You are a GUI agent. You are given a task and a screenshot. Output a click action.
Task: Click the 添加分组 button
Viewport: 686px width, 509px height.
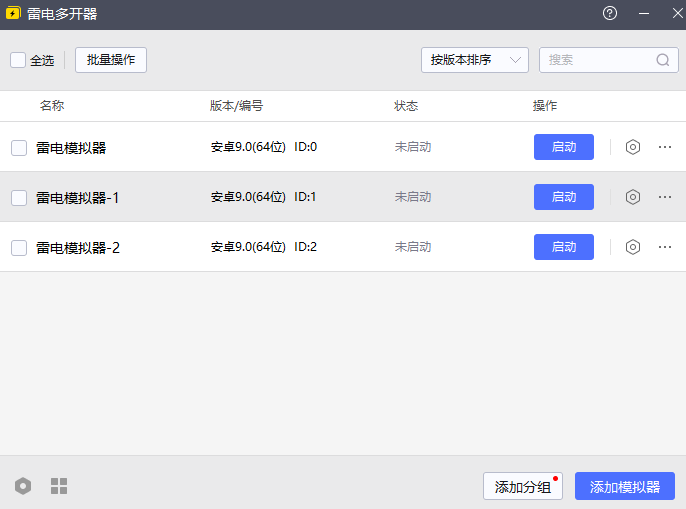(x=523, y=487)
